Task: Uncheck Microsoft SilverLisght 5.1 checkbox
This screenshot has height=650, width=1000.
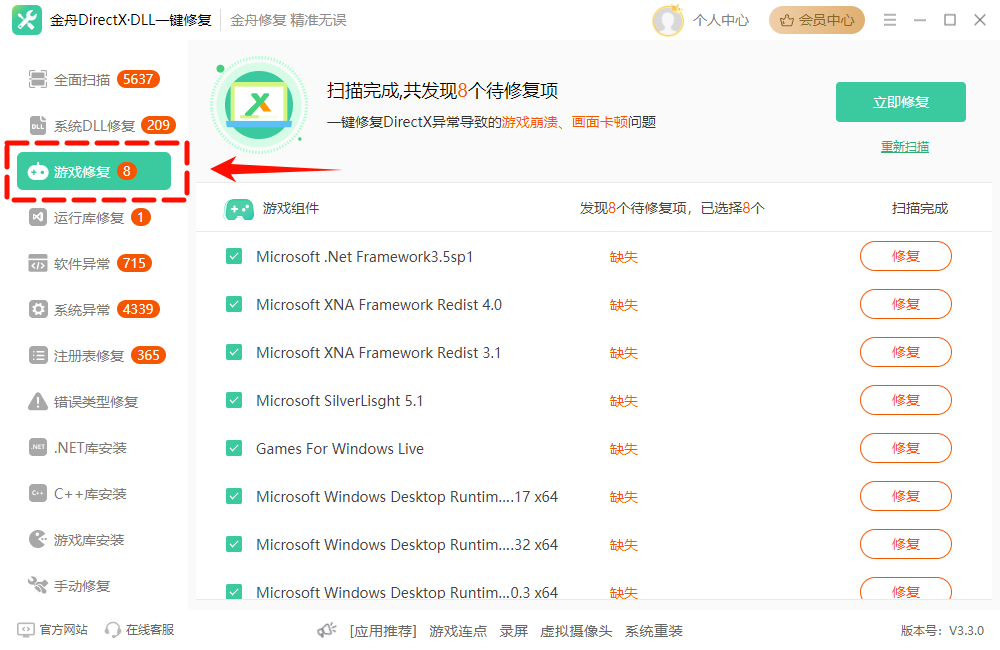Action: pos(234,400)
